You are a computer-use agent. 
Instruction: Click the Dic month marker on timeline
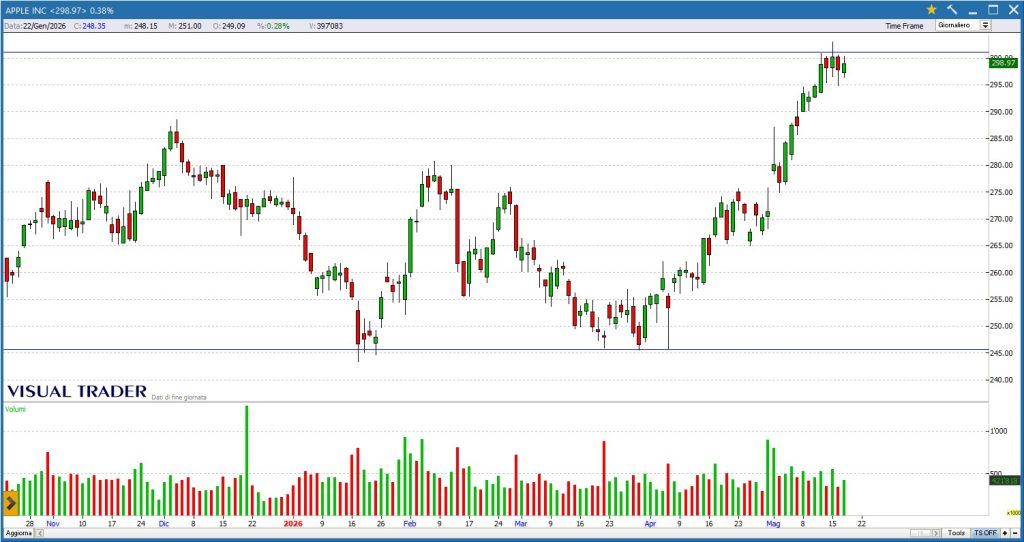(x=163, y=523)
